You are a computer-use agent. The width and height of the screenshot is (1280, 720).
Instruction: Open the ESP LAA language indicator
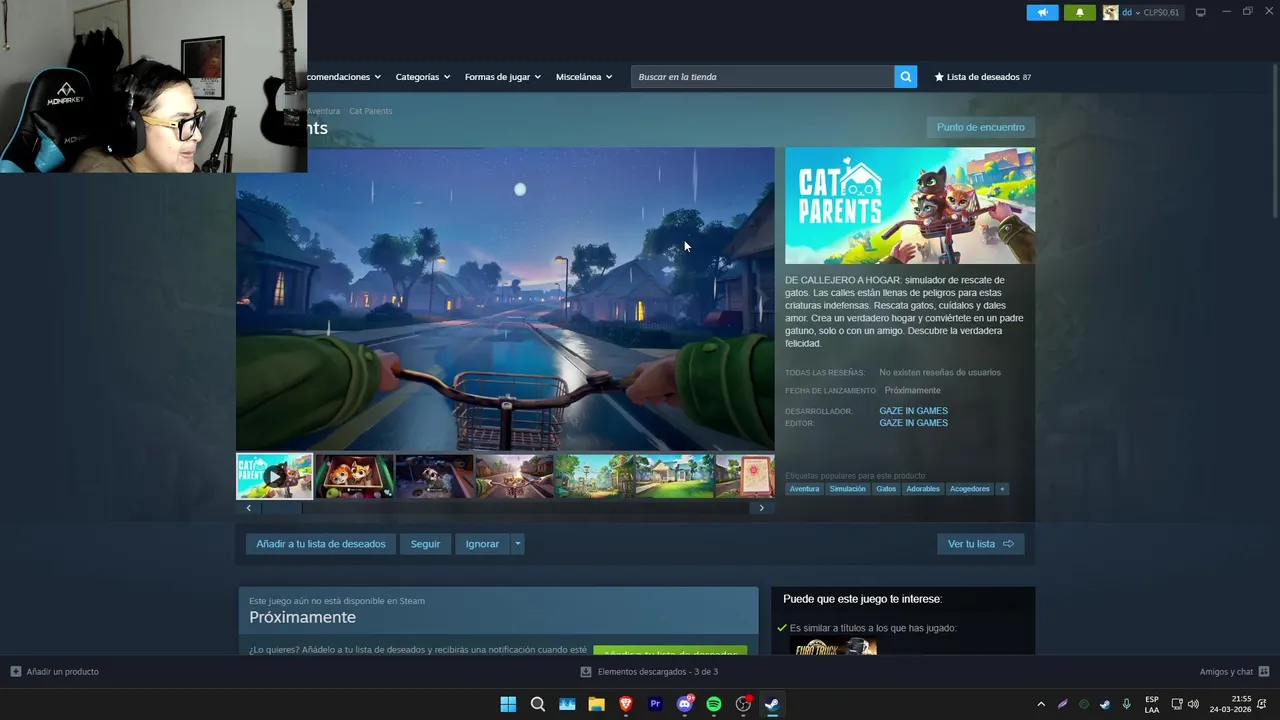[1152, 704]
